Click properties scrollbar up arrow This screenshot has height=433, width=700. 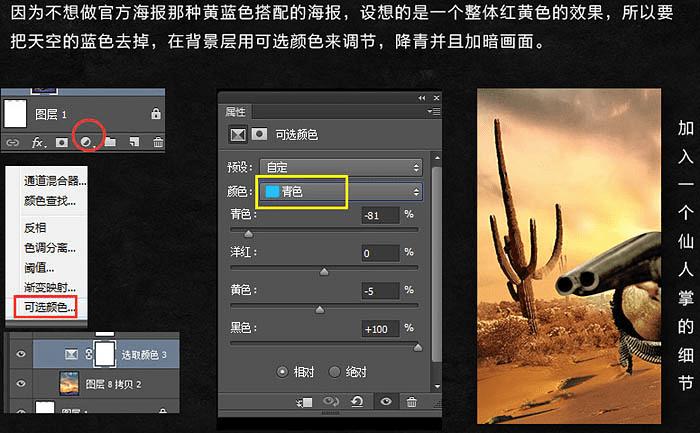tap(437, 158)
